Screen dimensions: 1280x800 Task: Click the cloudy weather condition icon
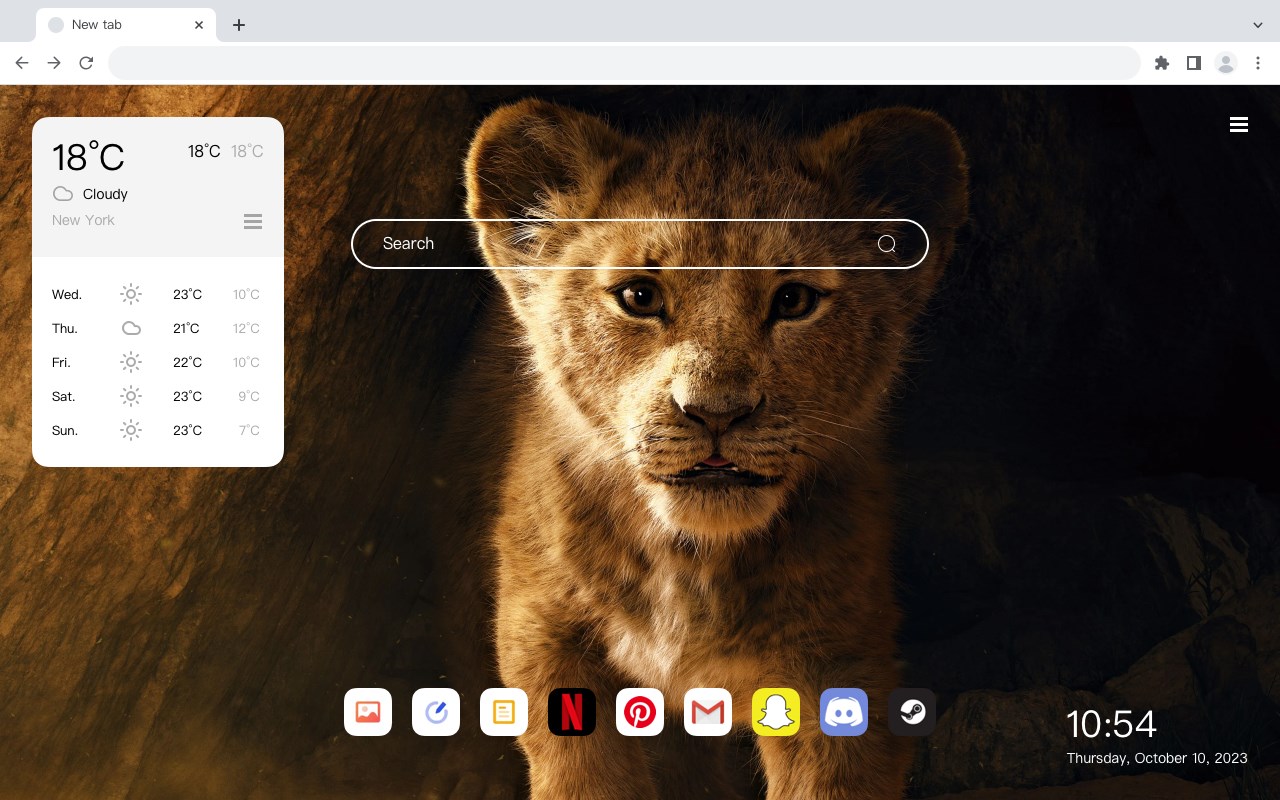click(x=63, y=194)
